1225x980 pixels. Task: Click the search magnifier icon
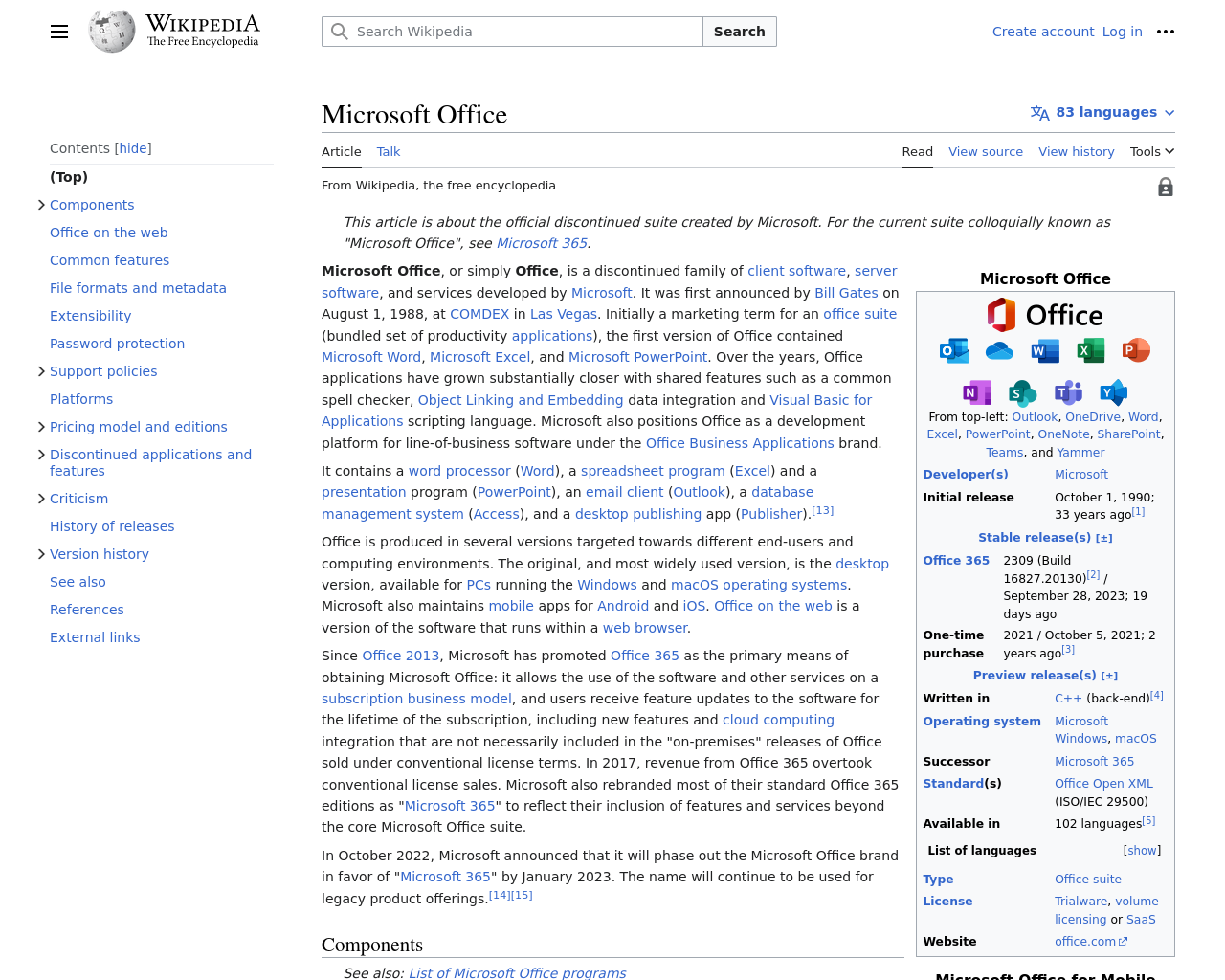(340, 32)
